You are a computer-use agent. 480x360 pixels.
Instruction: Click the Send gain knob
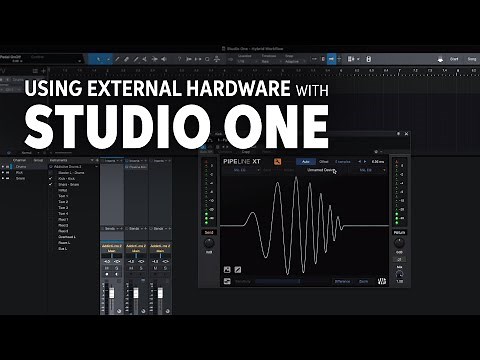tap(209, 243)
